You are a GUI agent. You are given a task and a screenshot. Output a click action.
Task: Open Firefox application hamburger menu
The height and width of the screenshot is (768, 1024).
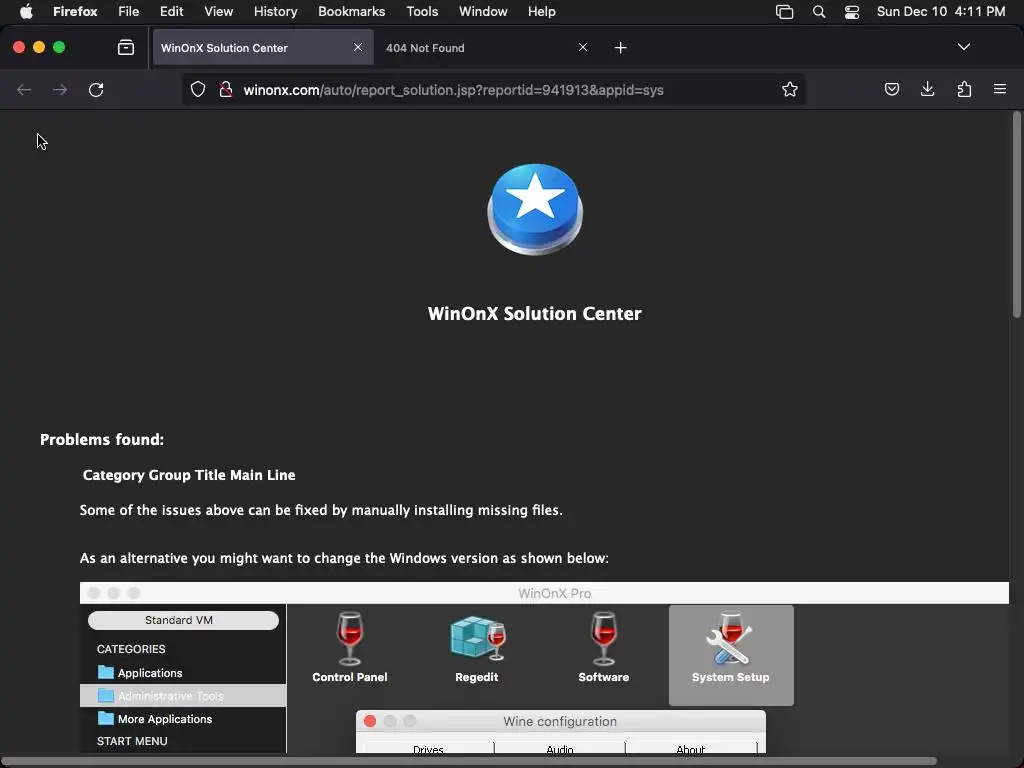click(1000, 89)
